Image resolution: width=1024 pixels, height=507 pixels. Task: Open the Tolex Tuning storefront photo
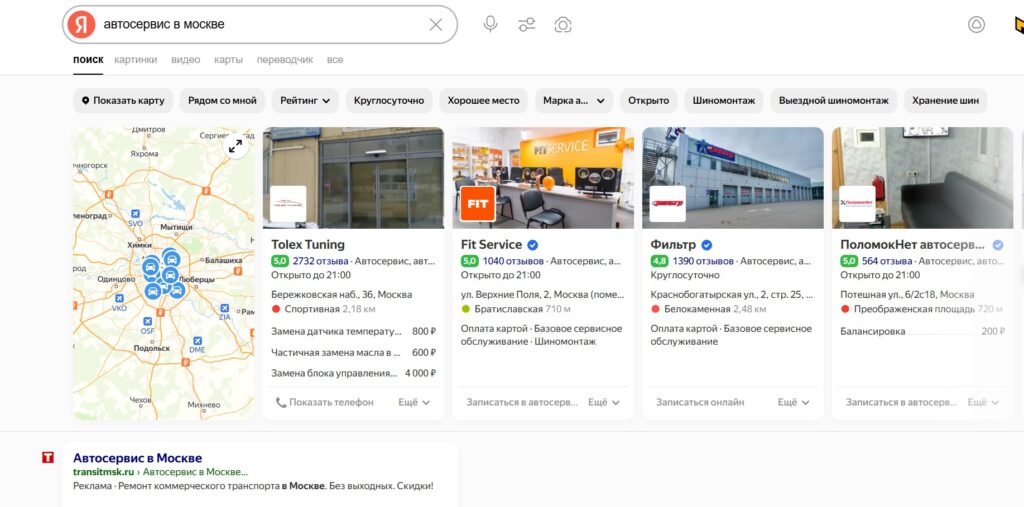pyautogui.click(x=353, y=178)
